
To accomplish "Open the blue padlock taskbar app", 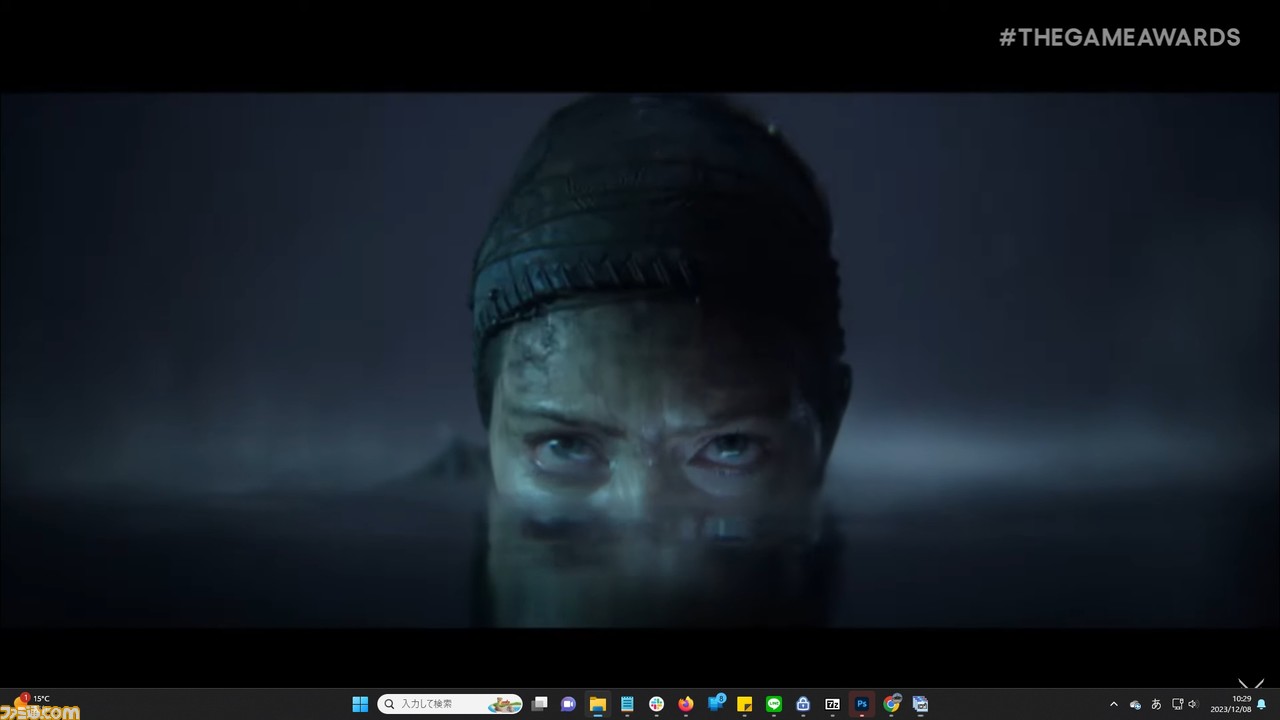I will pos(803,704).
